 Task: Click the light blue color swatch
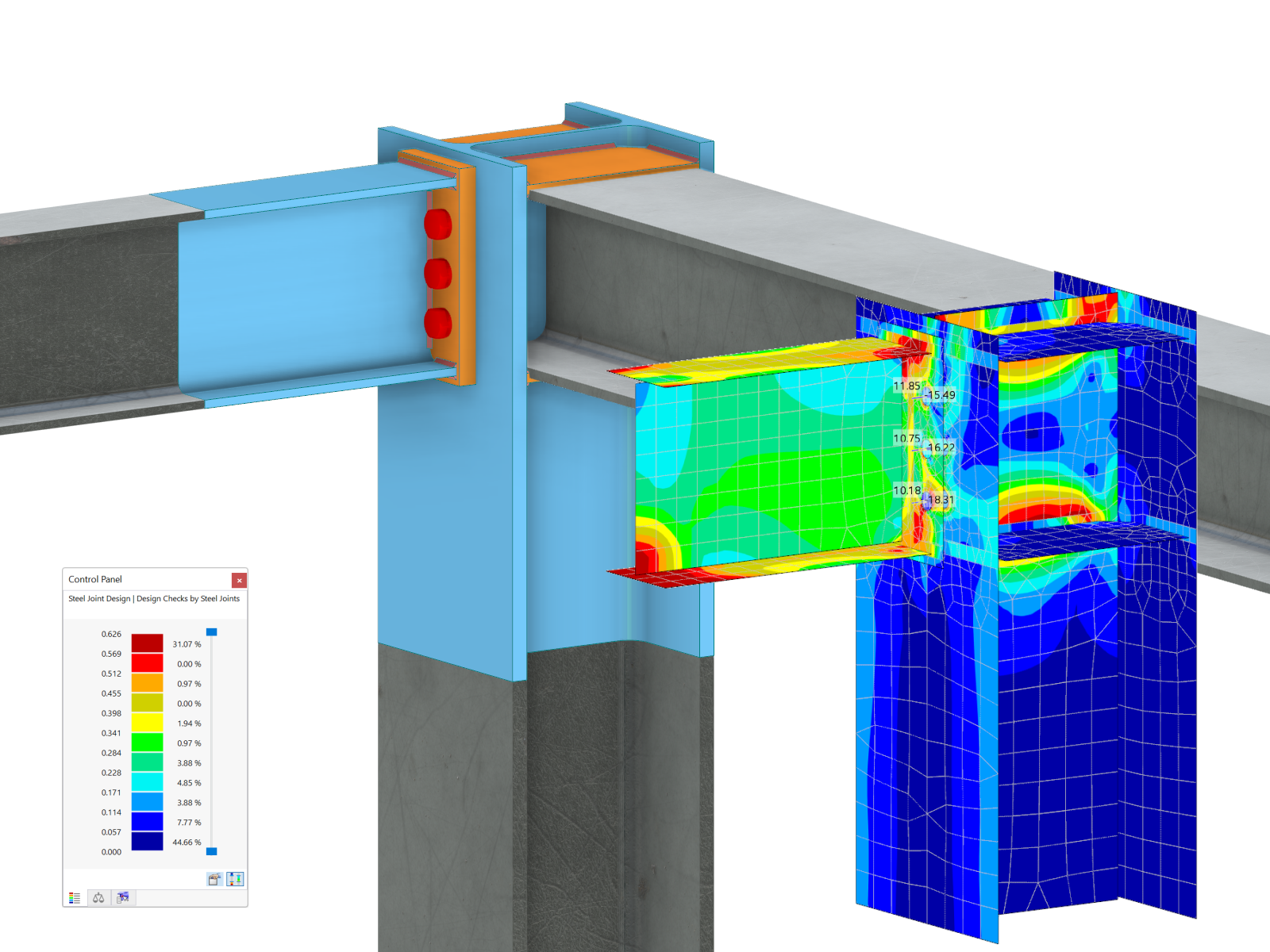[x=147, y=802]
